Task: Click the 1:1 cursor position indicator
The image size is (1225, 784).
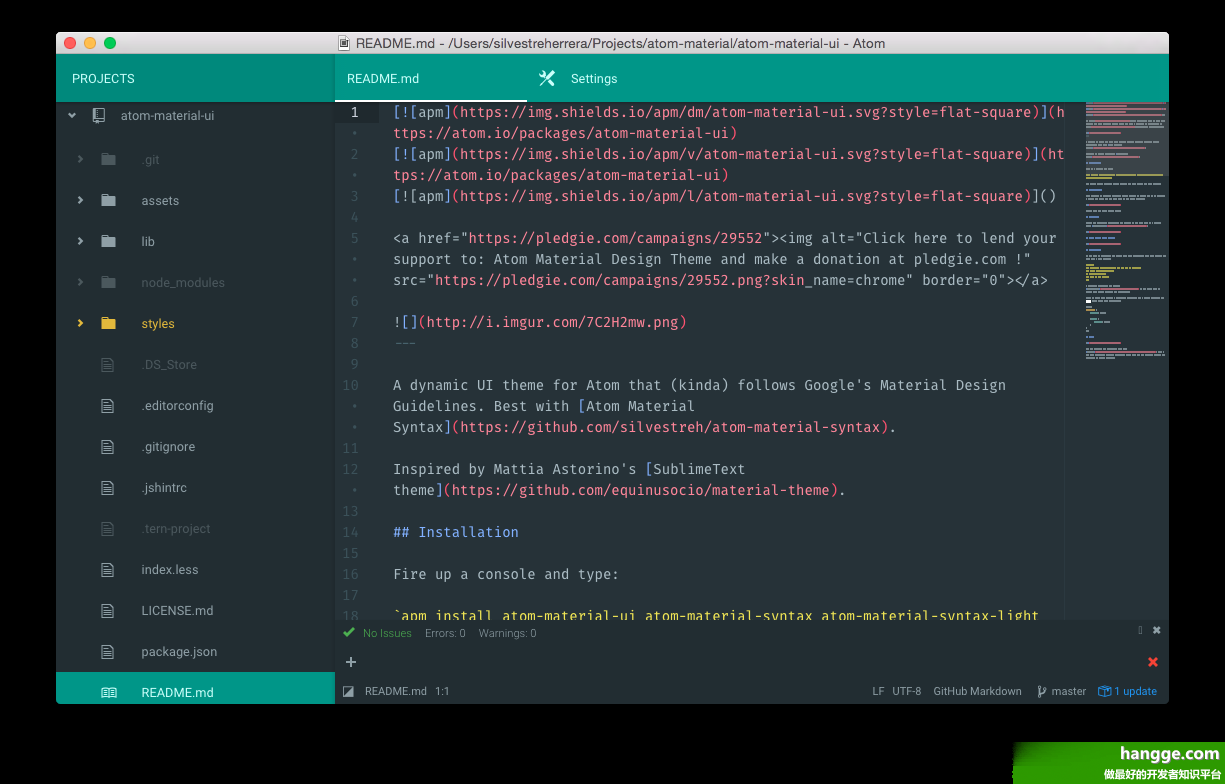Action: point(442,691)
